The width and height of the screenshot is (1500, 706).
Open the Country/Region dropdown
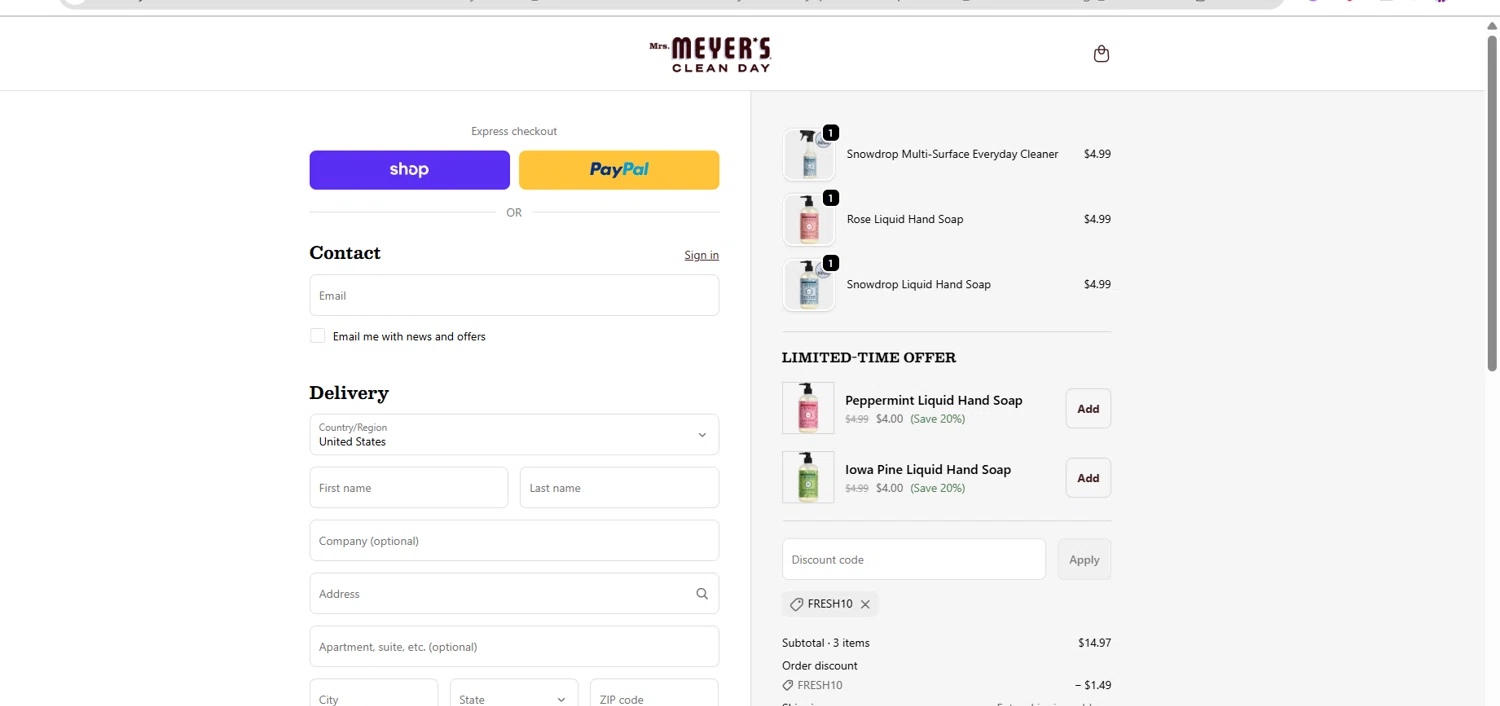(514, 435)
